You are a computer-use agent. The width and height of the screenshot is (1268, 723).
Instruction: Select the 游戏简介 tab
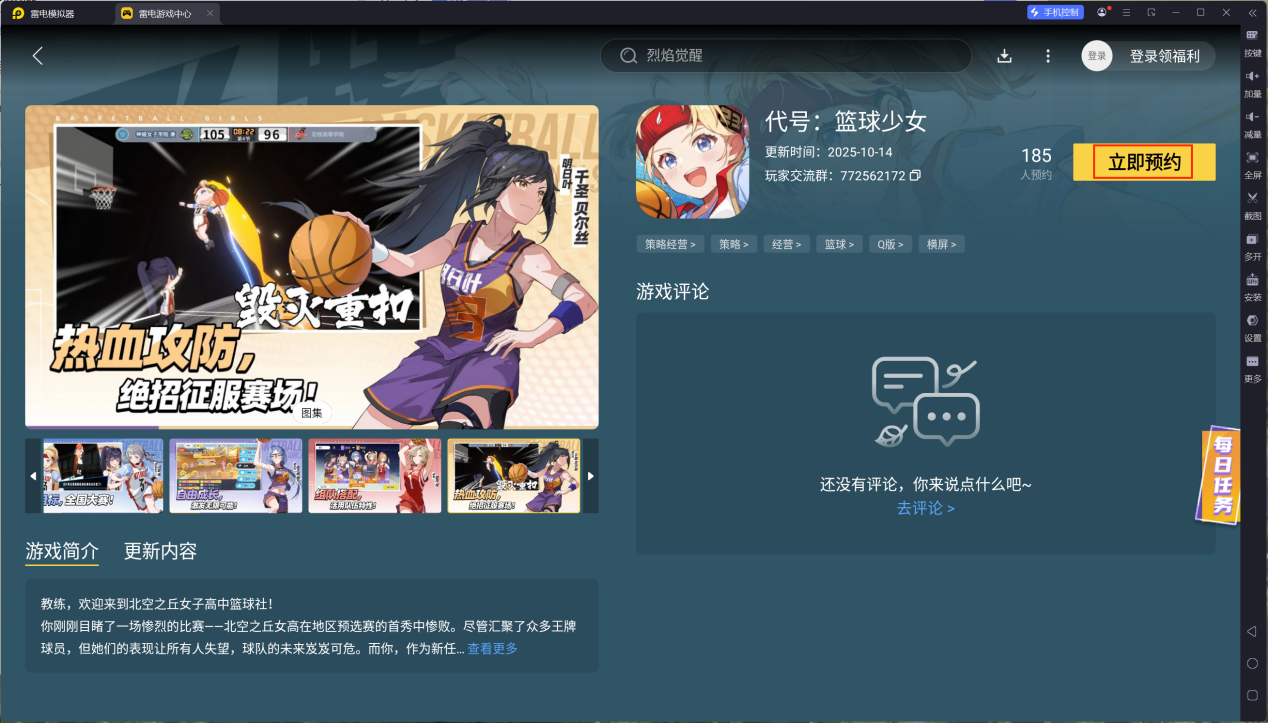62,551
